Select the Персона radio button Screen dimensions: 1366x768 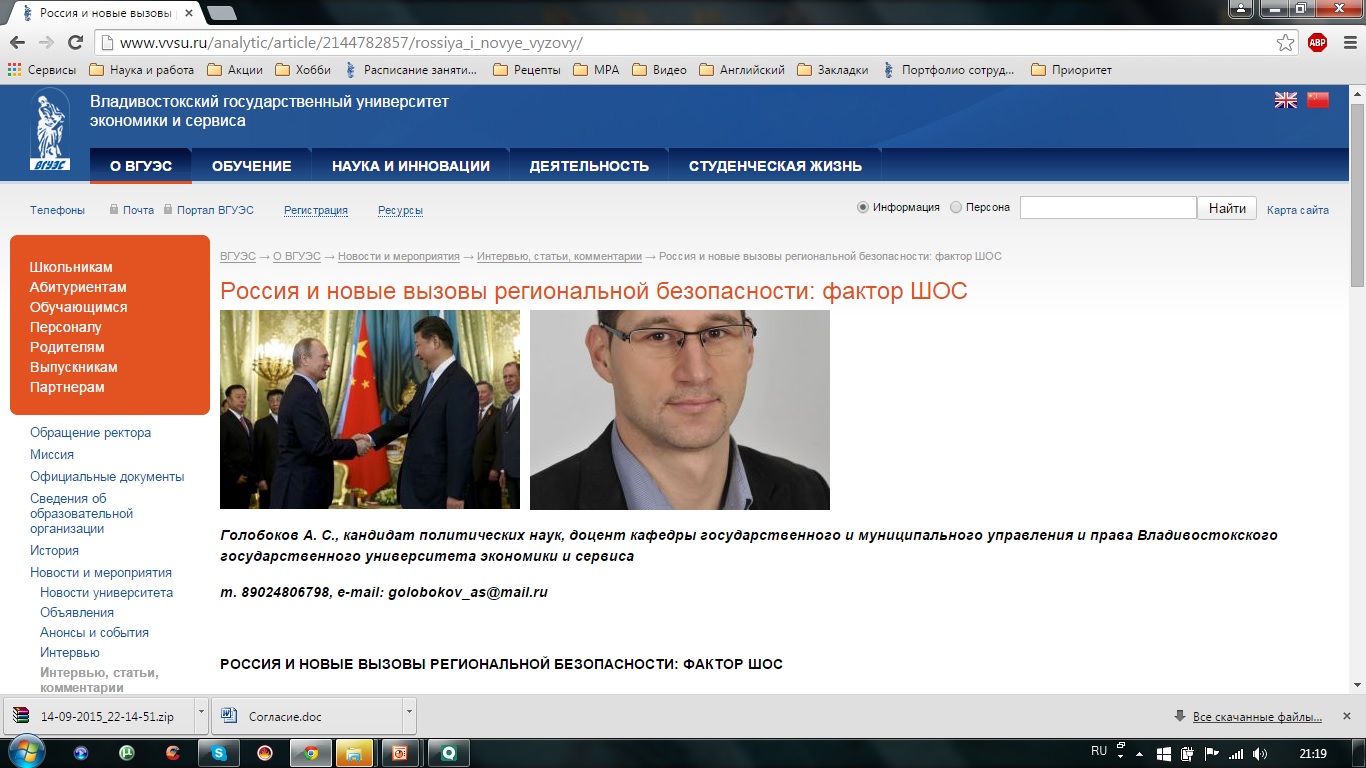(x=956, y=208)
